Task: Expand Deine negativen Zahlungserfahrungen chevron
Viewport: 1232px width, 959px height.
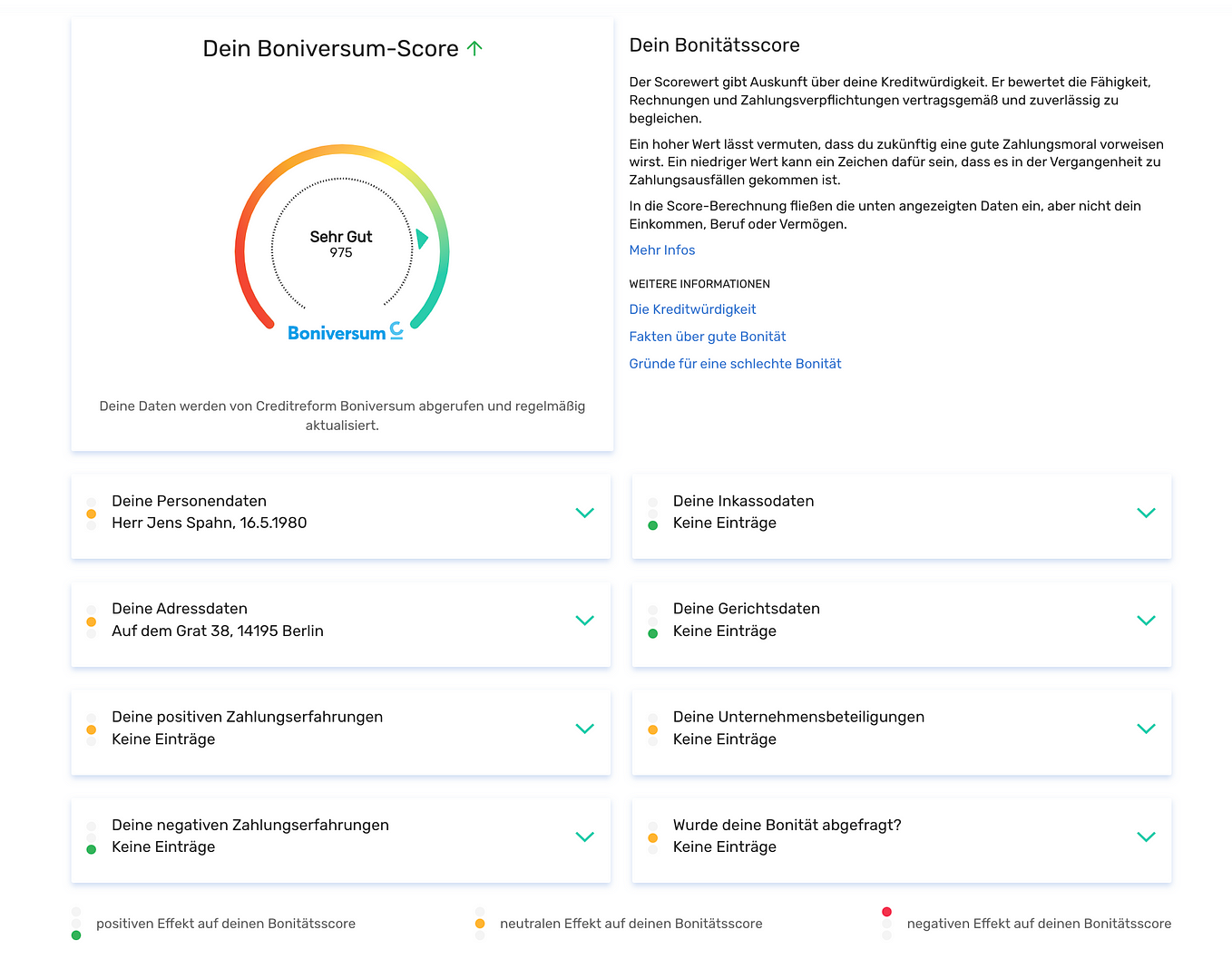Action: tap(585, 837)
